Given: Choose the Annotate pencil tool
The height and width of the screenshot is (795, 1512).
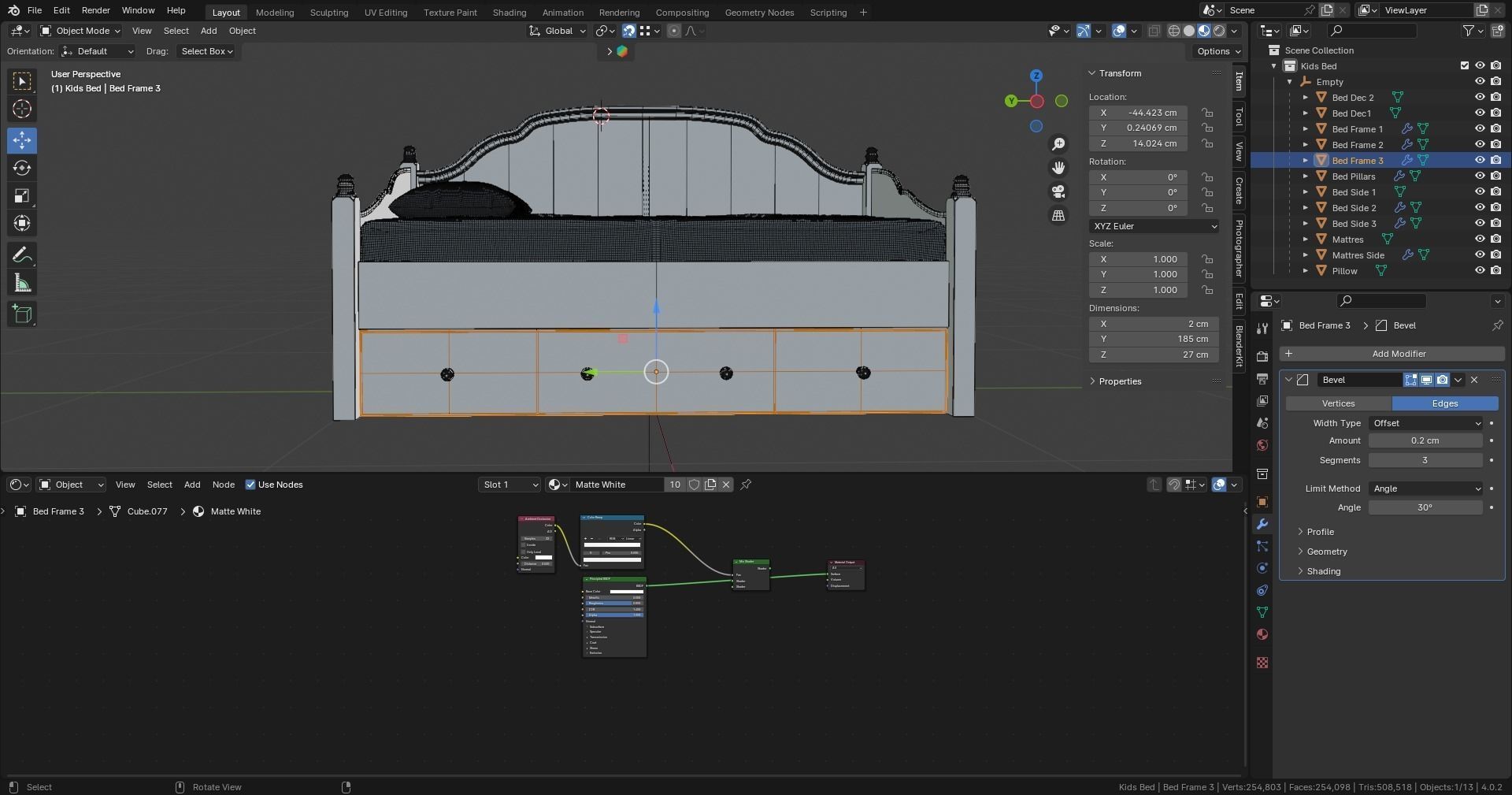Looking at the screenshot, I should pyautogui.click(x=22, y=255).
